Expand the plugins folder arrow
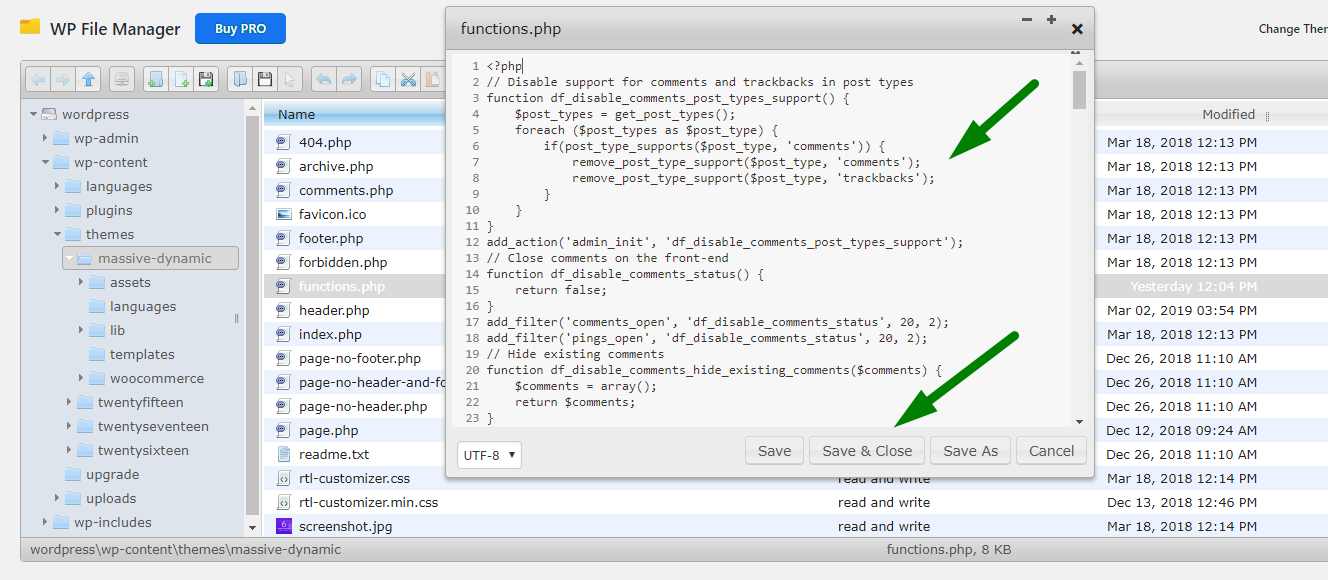This screenshot has width=1328, height=580. point(57,211)
